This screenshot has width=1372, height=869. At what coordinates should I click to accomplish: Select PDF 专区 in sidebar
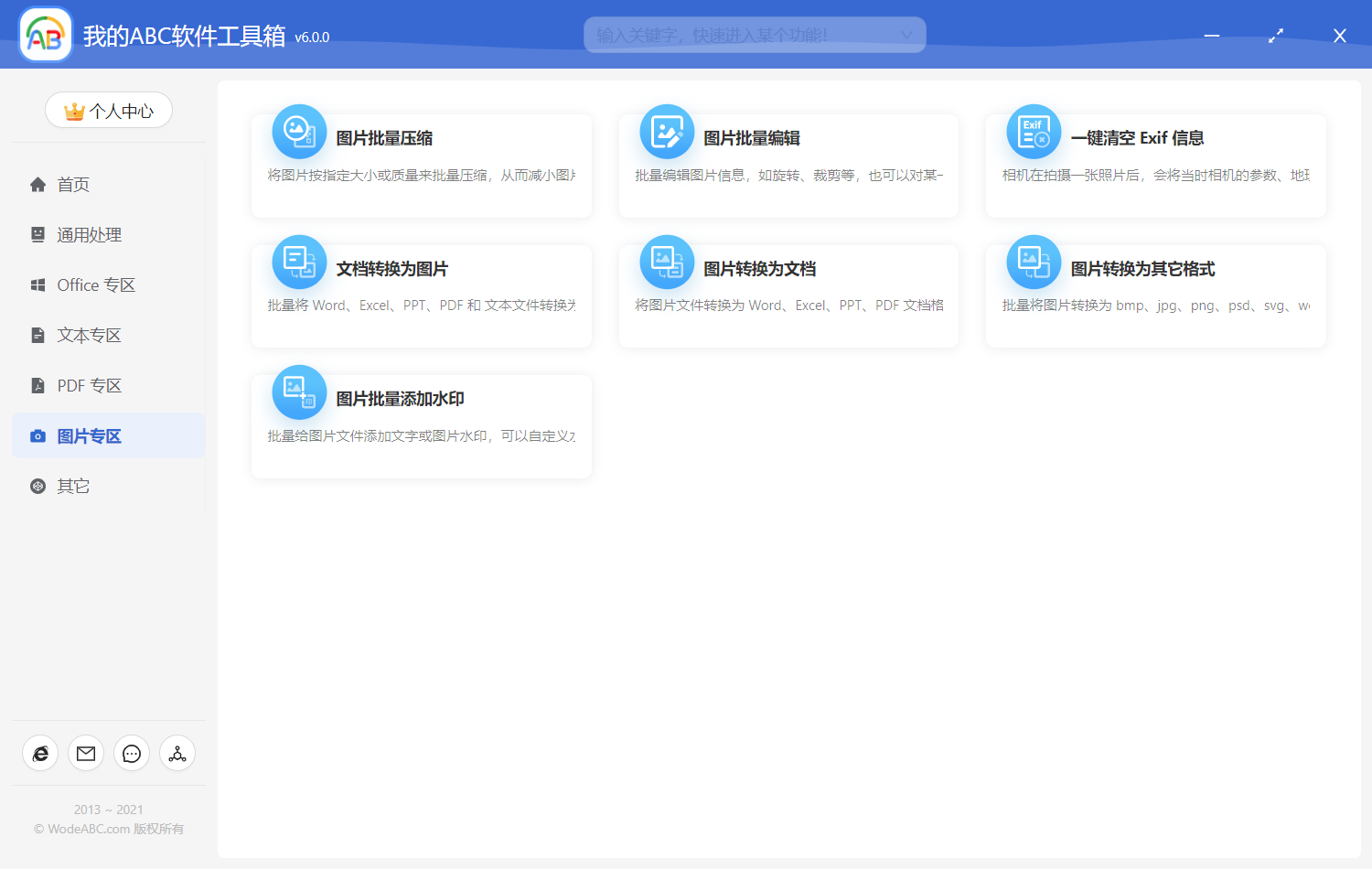[x=108, y=386]
